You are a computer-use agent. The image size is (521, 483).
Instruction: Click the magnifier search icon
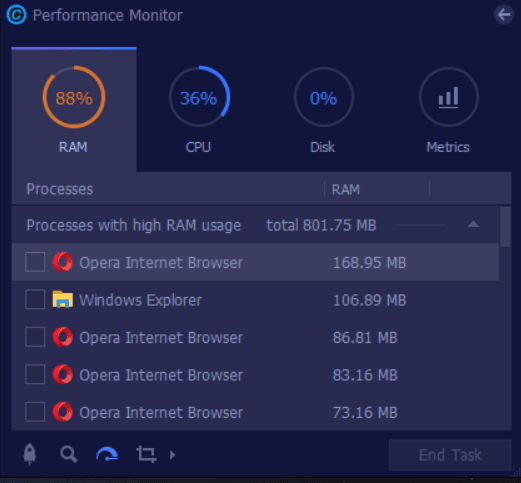(x=69, y=454)
